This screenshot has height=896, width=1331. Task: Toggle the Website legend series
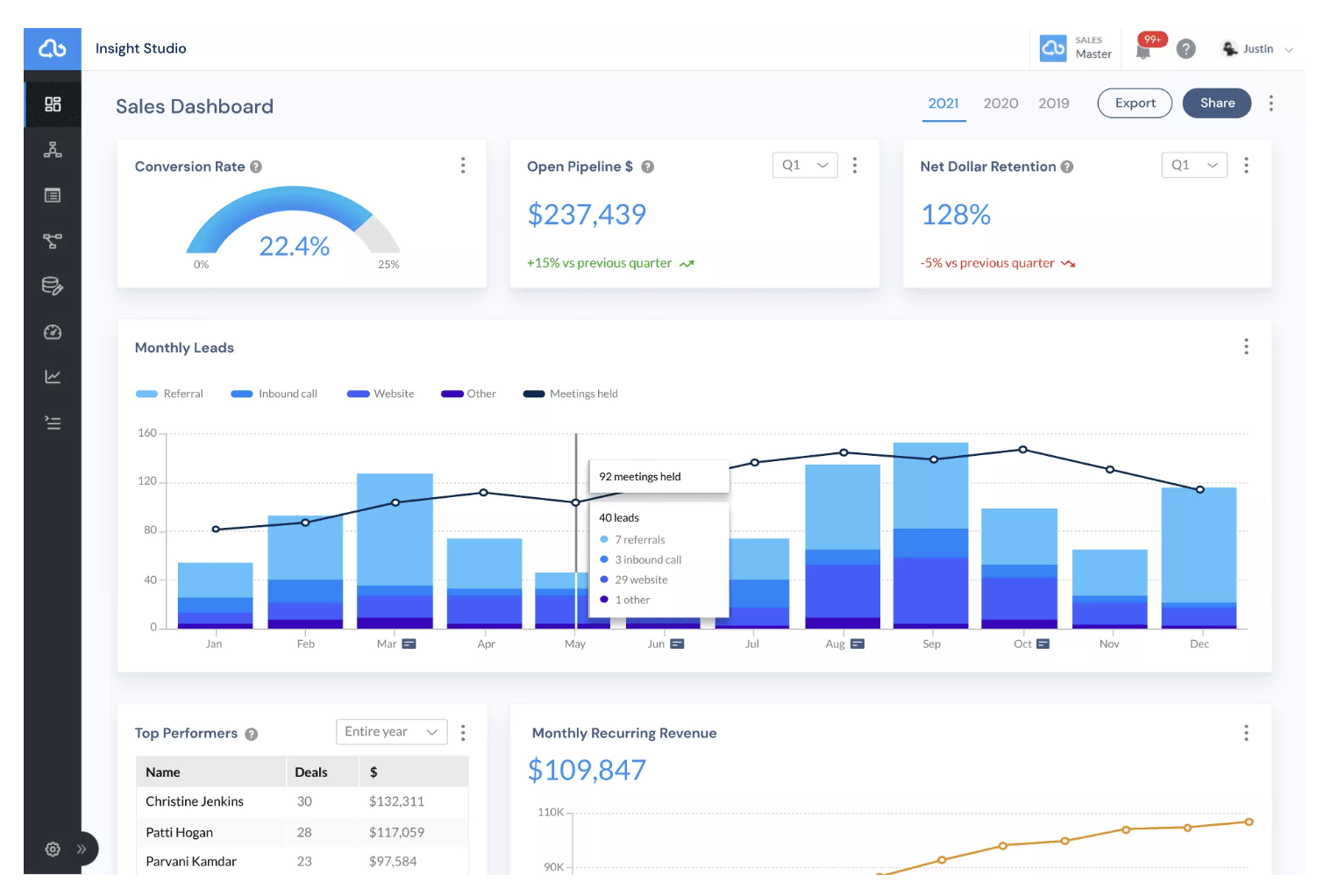pyautogui.click(x=381, y=394)
